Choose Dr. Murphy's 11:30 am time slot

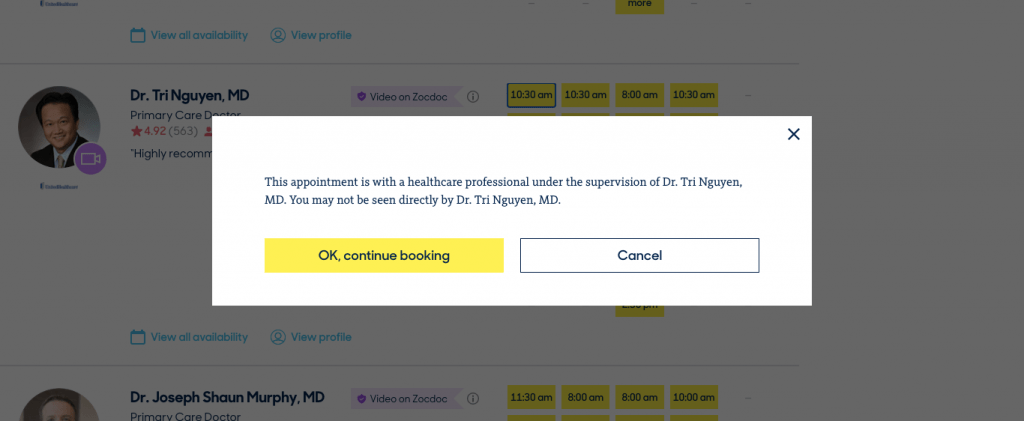point(532,397)
